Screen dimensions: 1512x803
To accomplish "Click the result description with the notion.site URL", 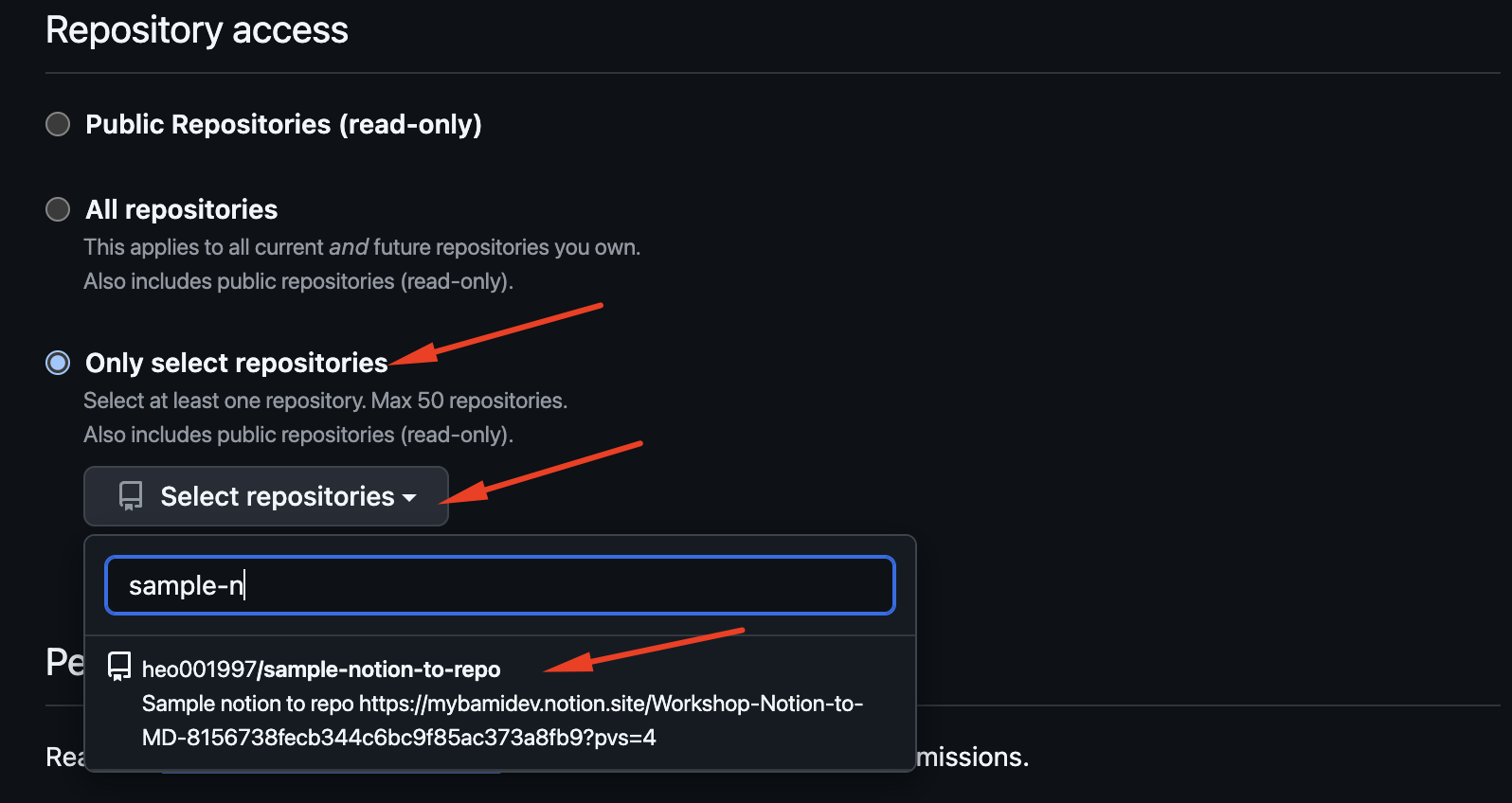I will (x=502, y=721).
